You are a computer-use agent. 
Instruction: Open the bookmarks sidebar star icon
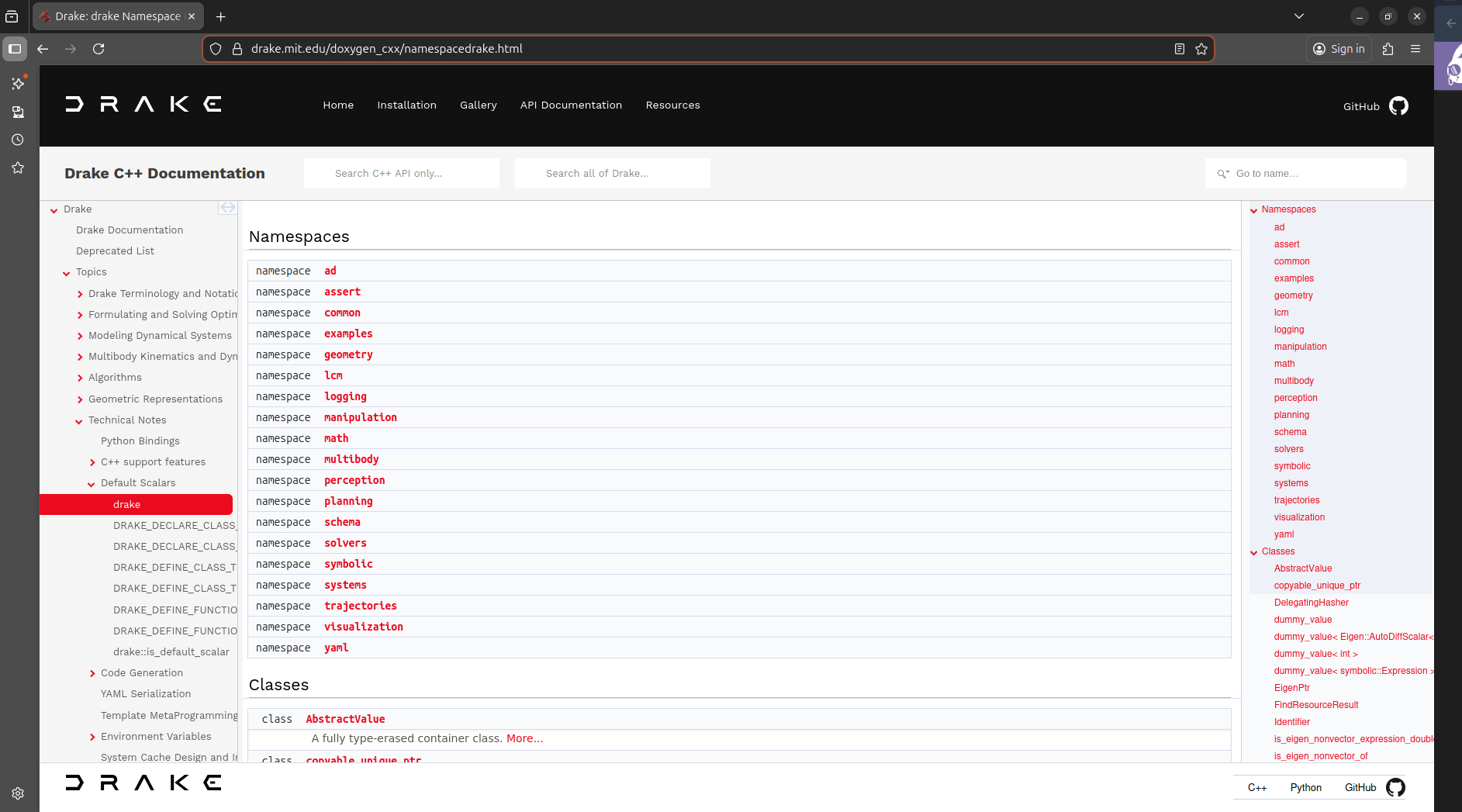tap(18, 168)
